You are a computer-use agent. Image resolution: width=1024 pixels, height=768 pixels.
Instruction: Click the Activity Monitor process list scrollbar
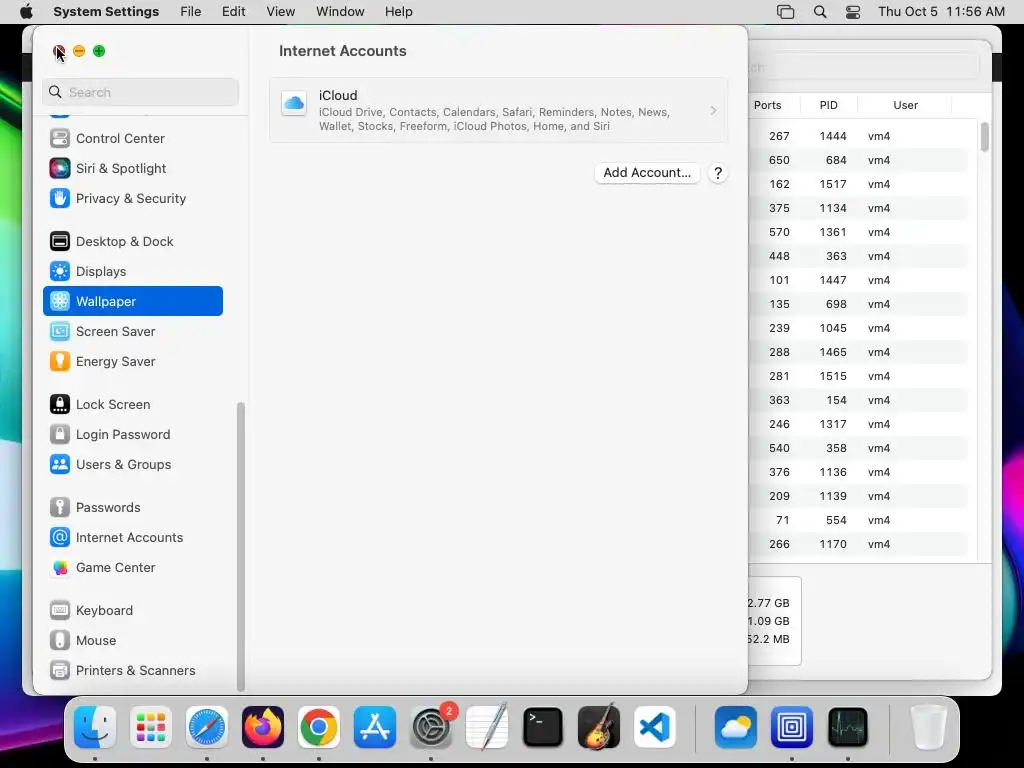pos(984,136)
